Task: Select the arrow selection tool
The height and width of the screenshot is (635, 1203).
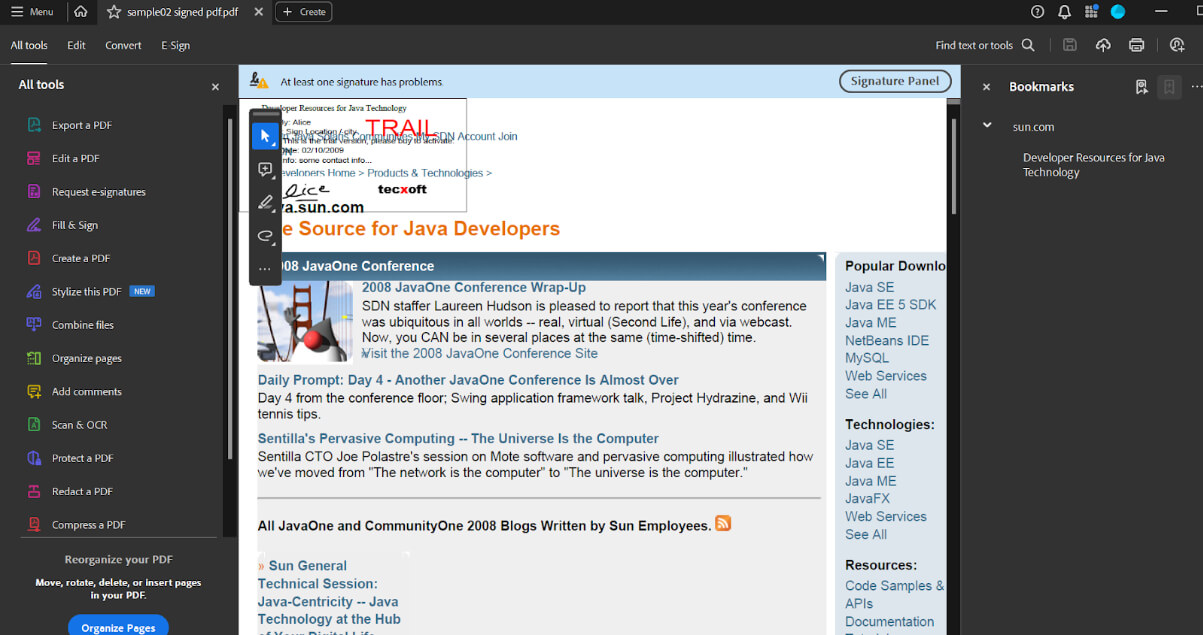Action: point(265,134)
